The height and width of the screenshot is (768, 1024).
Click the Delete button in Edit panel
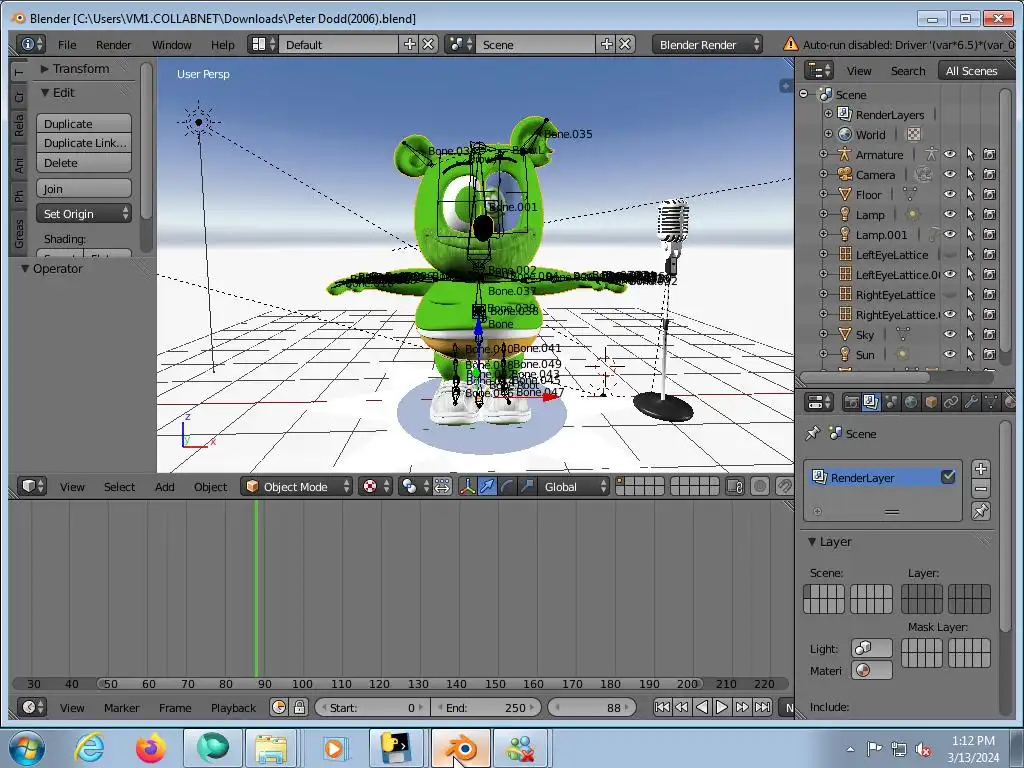click(84, 163)
